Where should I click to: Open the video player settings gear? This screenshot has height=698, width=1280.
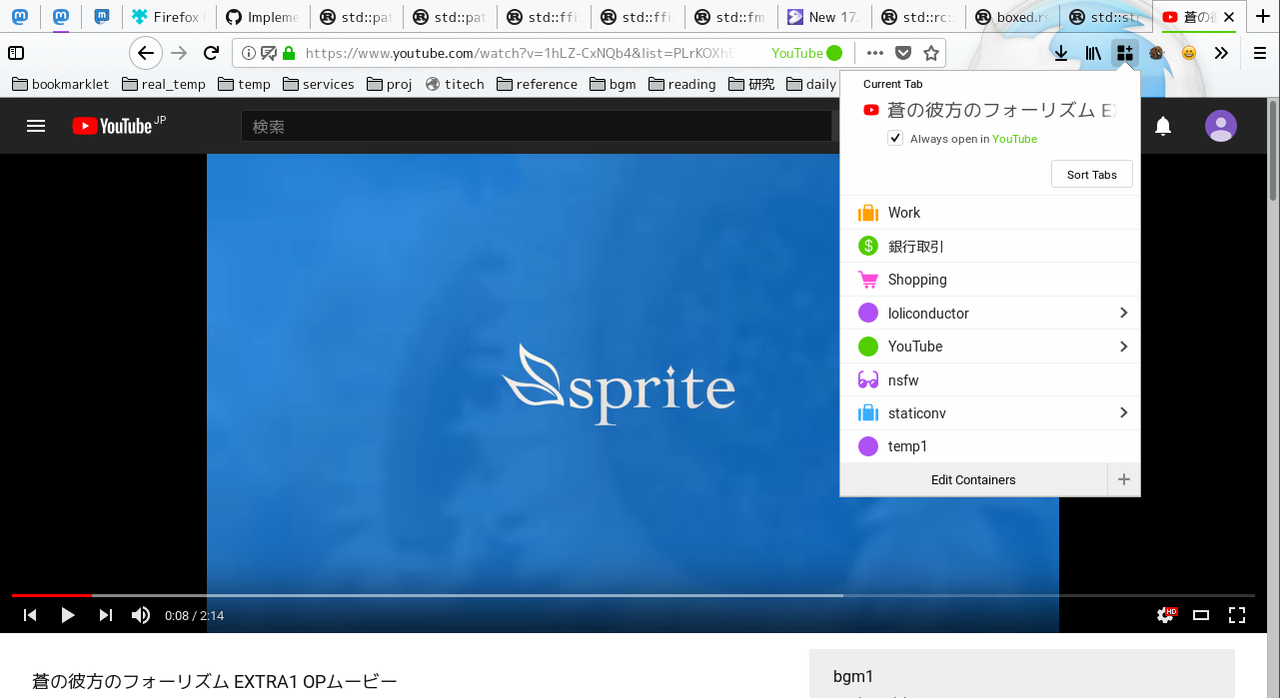[1165, 615]
